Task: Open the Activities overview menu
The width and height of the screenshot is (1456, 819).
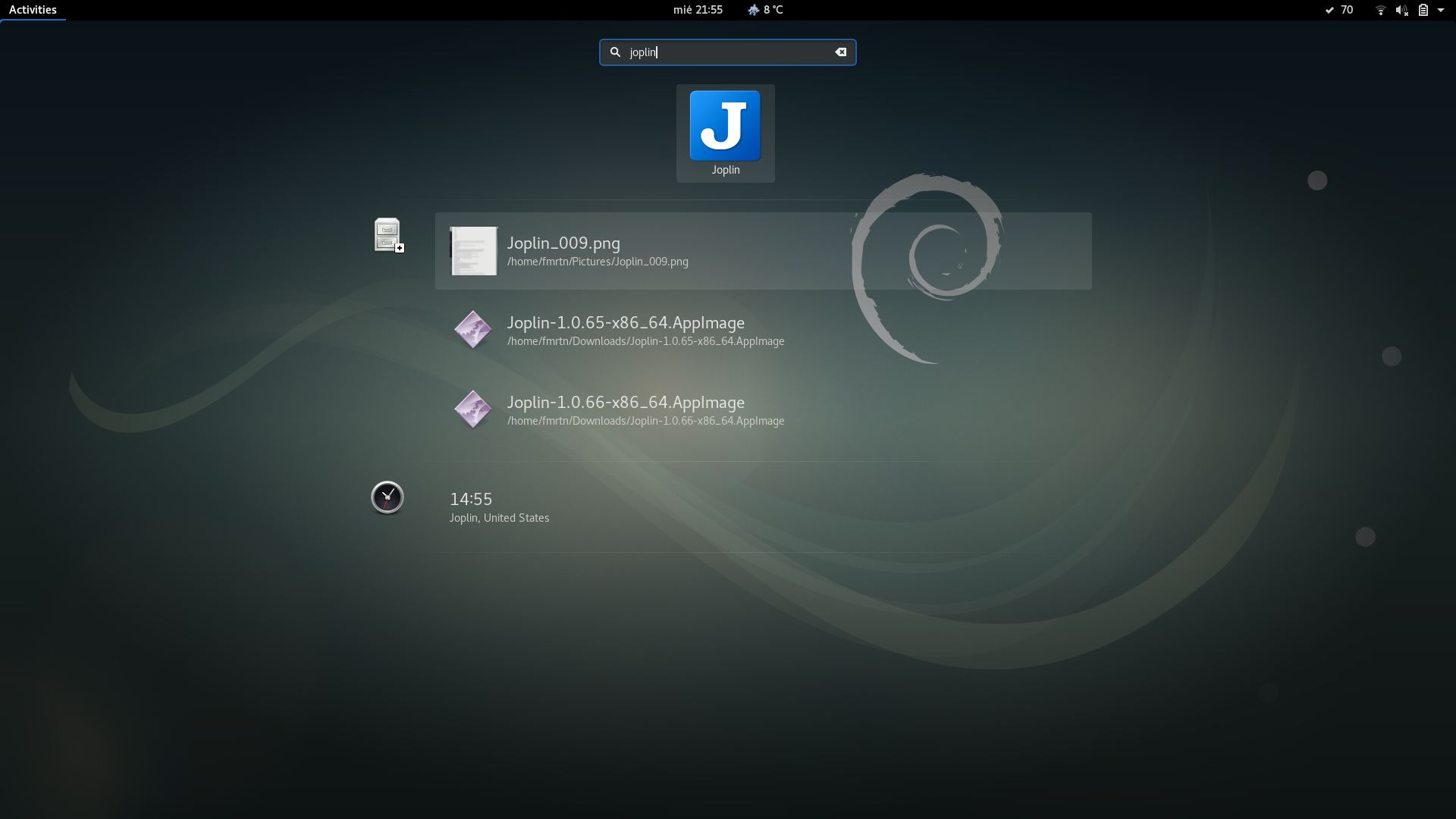Action: pyautogui.click(x=33, y=10)
